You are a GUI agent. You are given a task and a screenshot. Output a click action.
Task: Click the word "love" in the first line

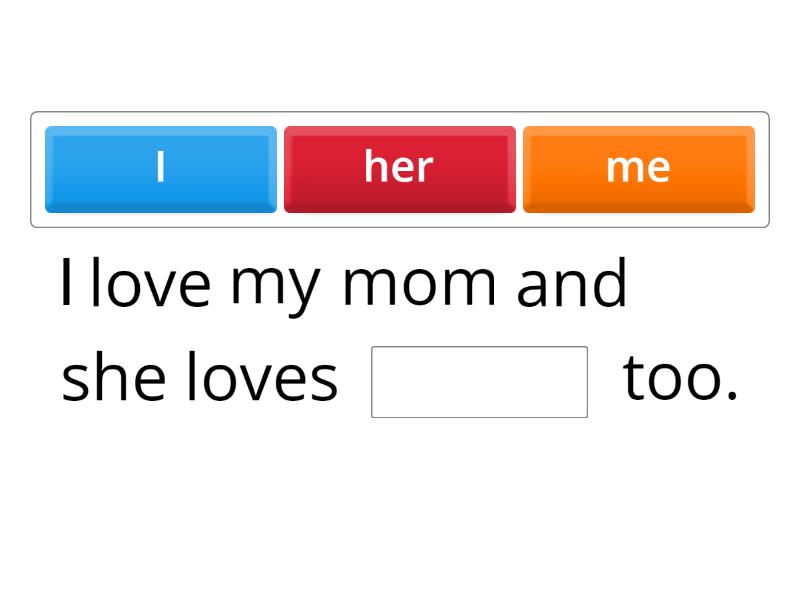click(149, 283)
